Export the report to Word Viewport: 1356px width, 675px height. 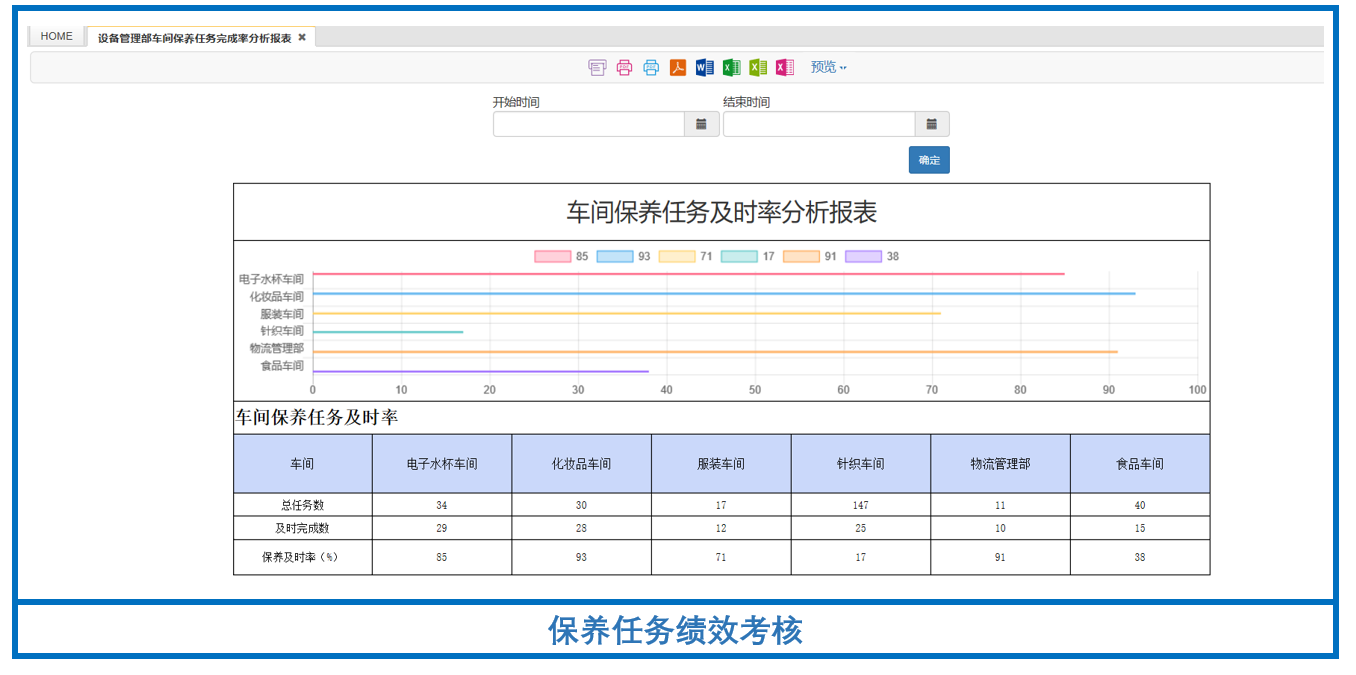pyautogui.click(x=705, y=66)
